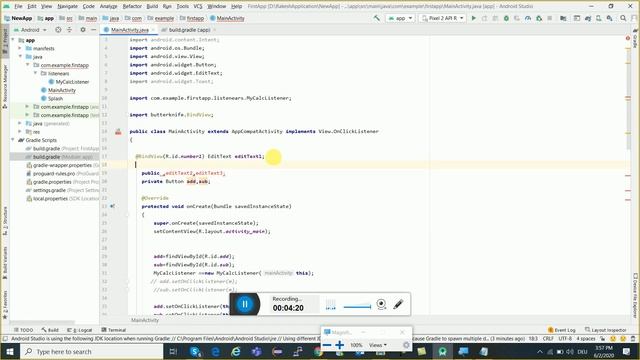Image resolution: width=640 pixels, height=360 pixels.
Task: Click the webcam icon in recorder bar
Action: pyautogui.click(x=381, y=304)
